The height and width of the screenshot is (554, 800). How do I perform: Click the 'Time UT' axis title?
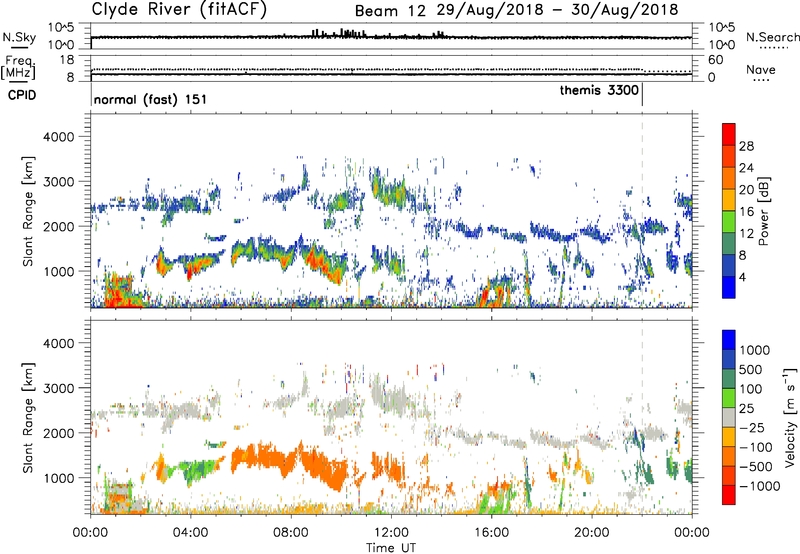click(391, 548)
